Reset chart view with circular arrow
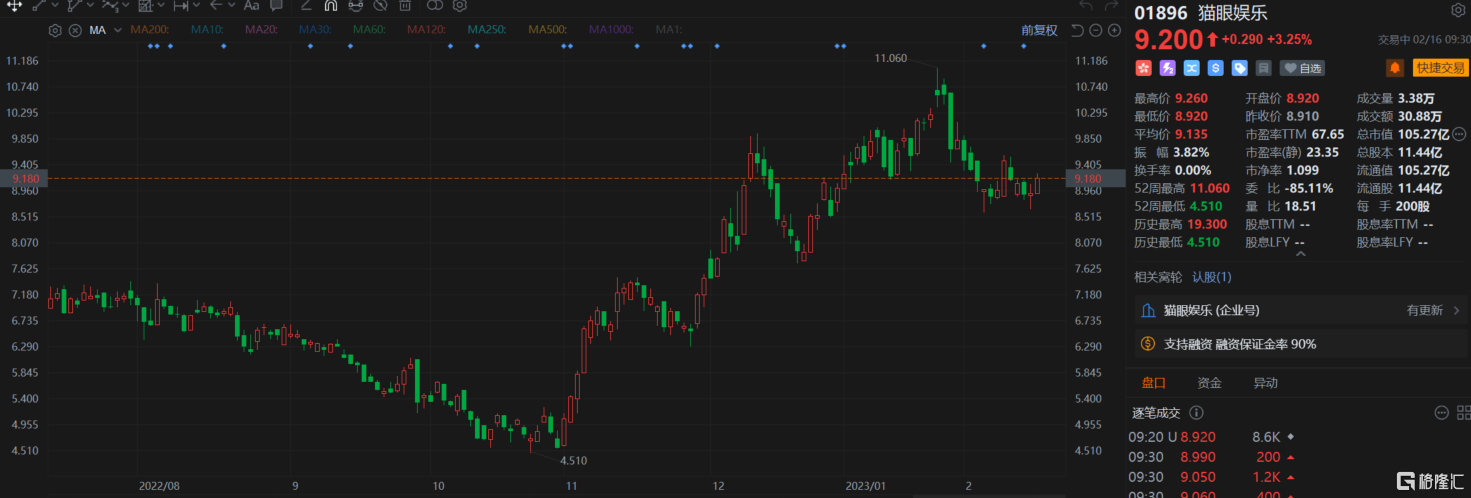This screenshot has height=498, width=1471. click(x=1076, y=30)
